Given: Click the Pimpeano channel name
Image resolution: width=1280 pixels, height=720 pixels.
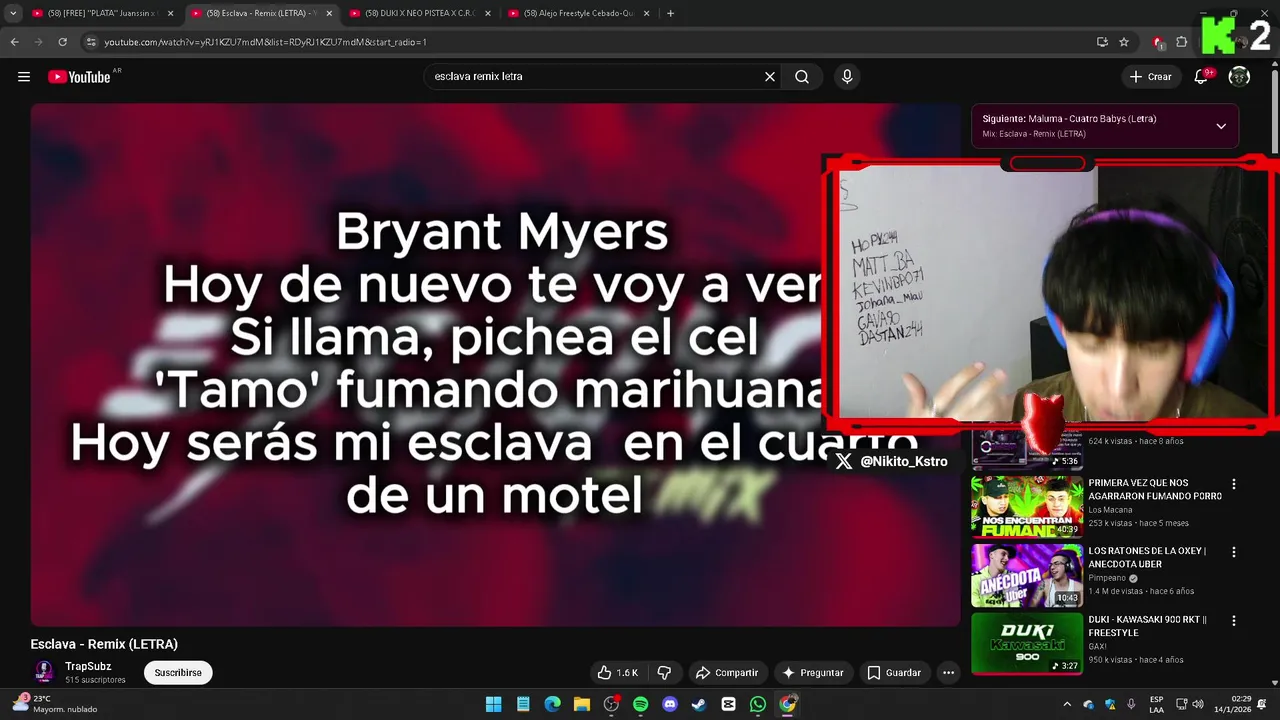Looking at the screenshot, I should click(1107, 578).
